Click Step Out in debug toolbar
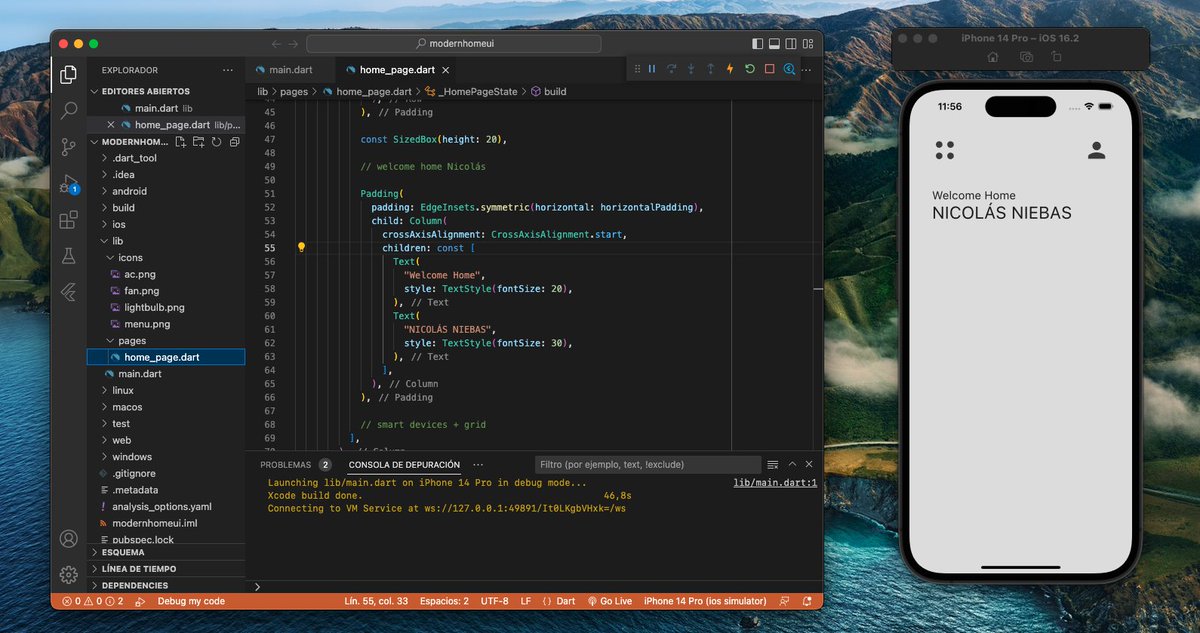1200x633 pixels. coord(710,69)
